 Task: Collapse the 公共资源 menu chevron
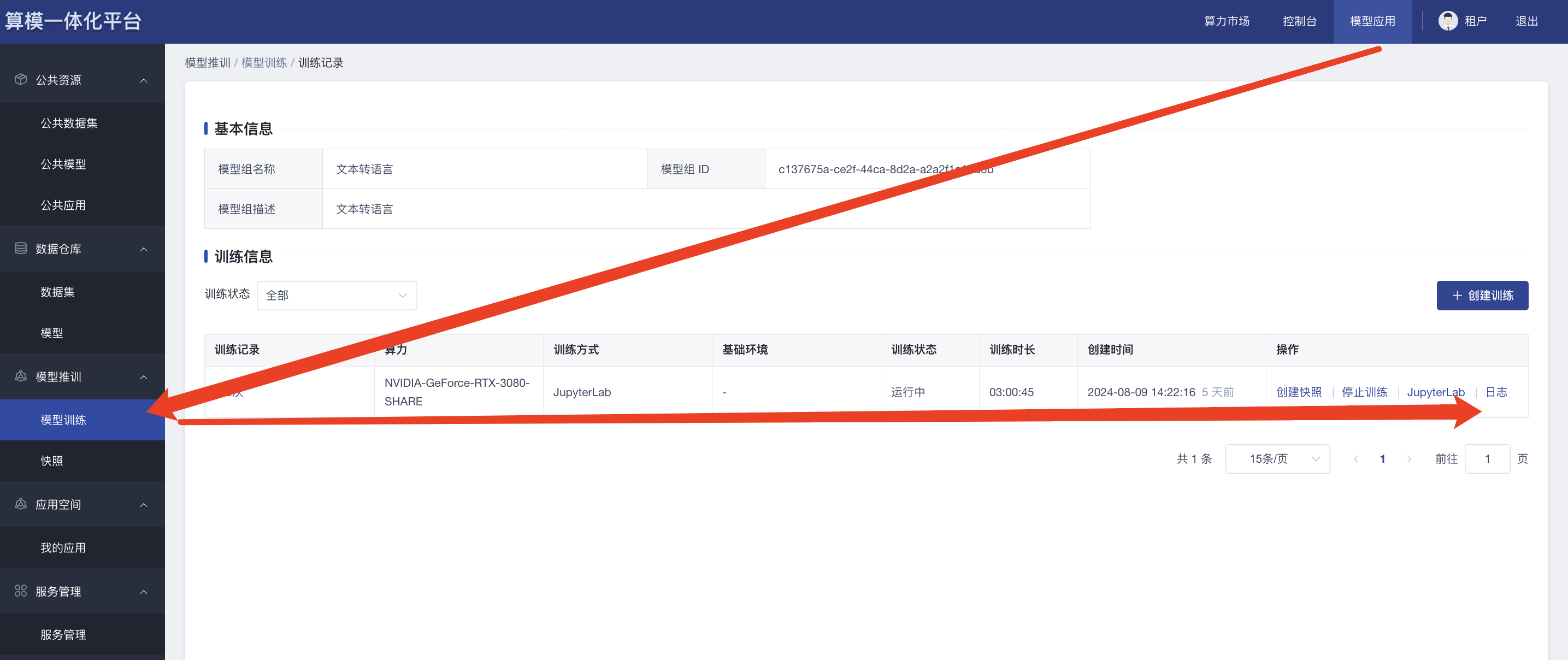[144, 80]
